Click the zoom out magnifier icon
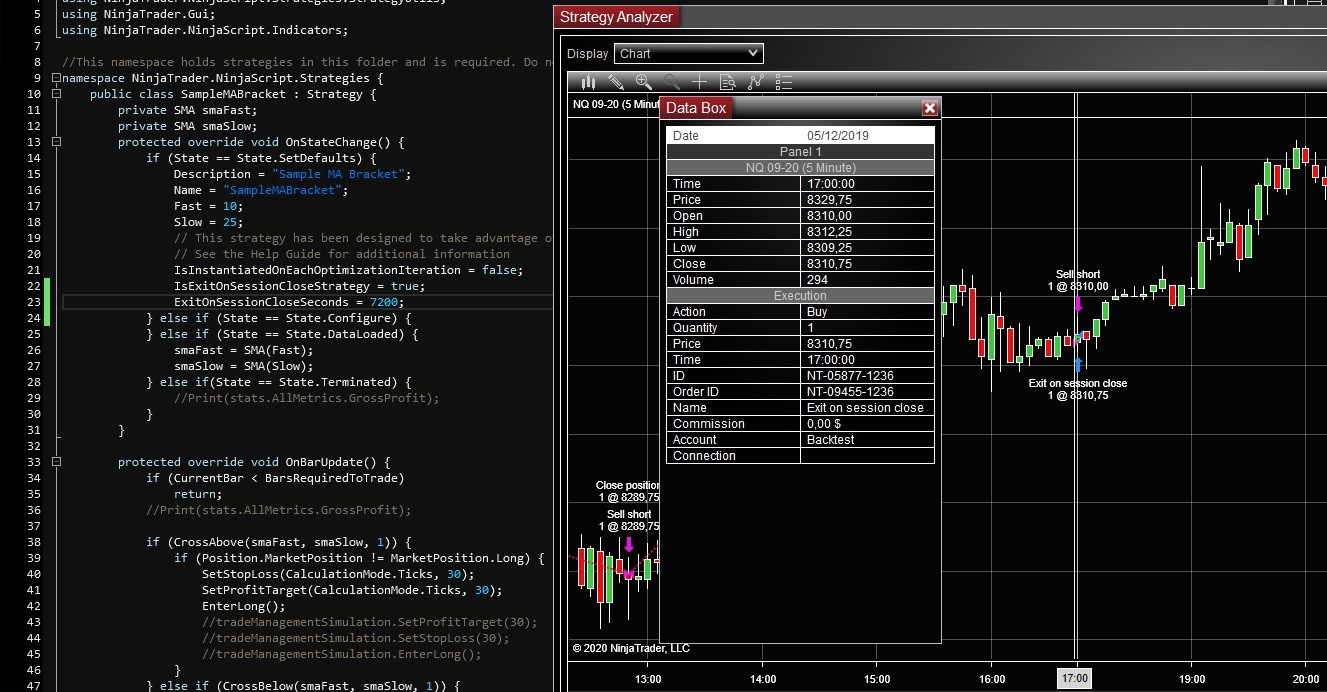The width and height of the screenshot is (1327, 692). (672, 82)
